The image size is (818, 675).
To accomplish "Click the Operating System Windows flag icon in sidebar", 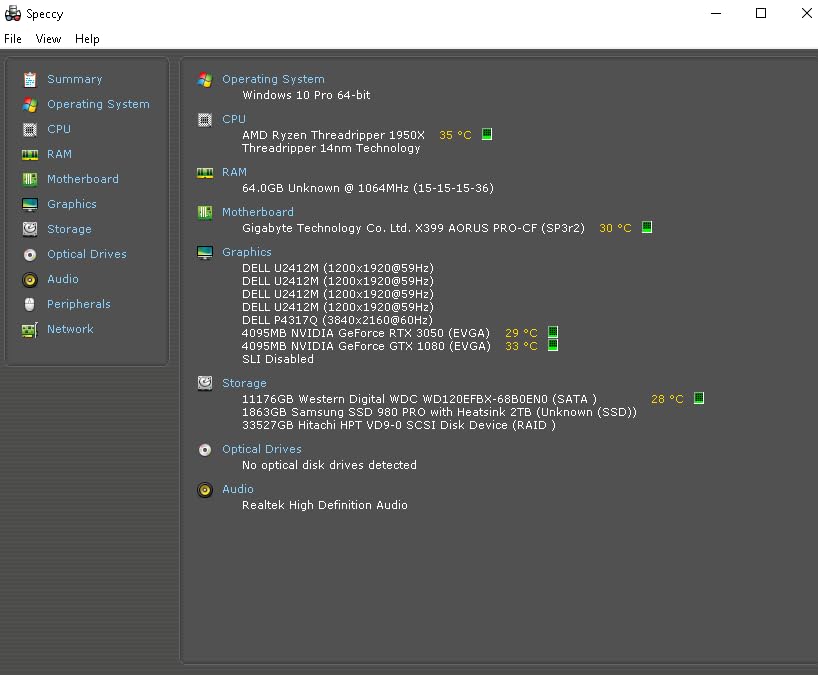I will [x=30, y=104].
